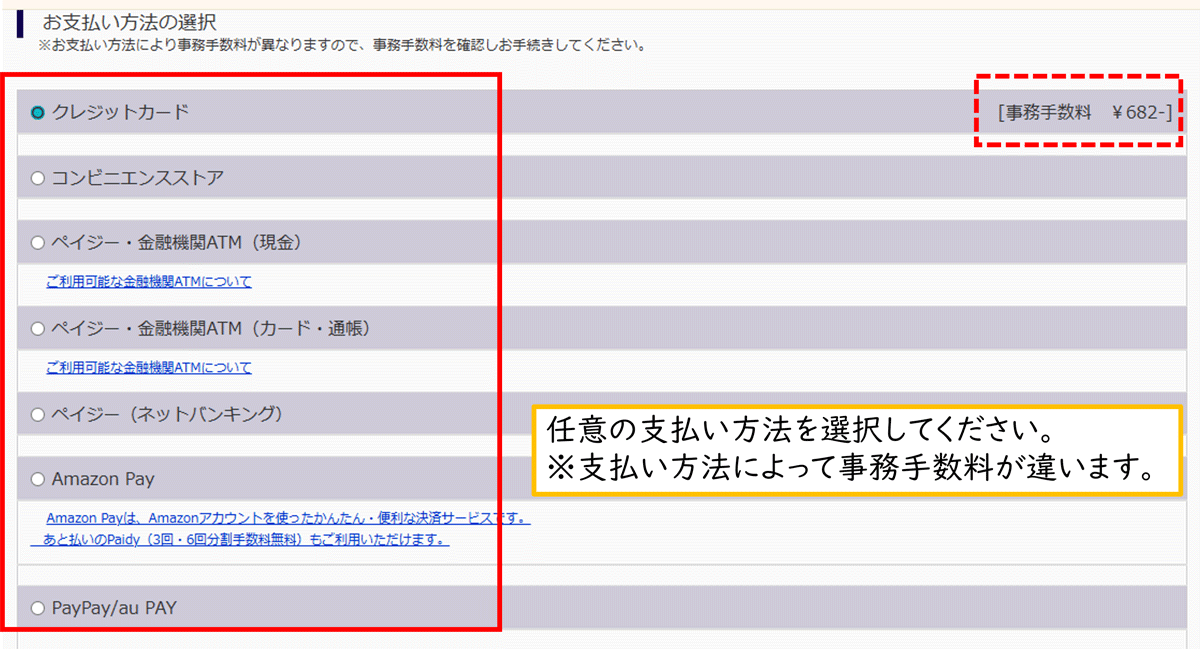Click the コンビニエンスストア label text
Screen dimensions: 1200x649
(138, 179)
